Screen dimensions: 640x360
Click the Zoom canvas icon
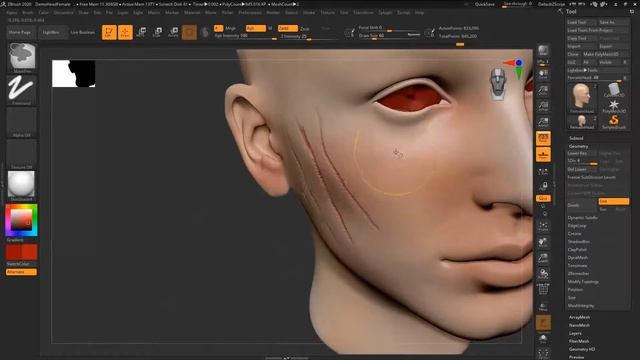click(x=543, y=90)
